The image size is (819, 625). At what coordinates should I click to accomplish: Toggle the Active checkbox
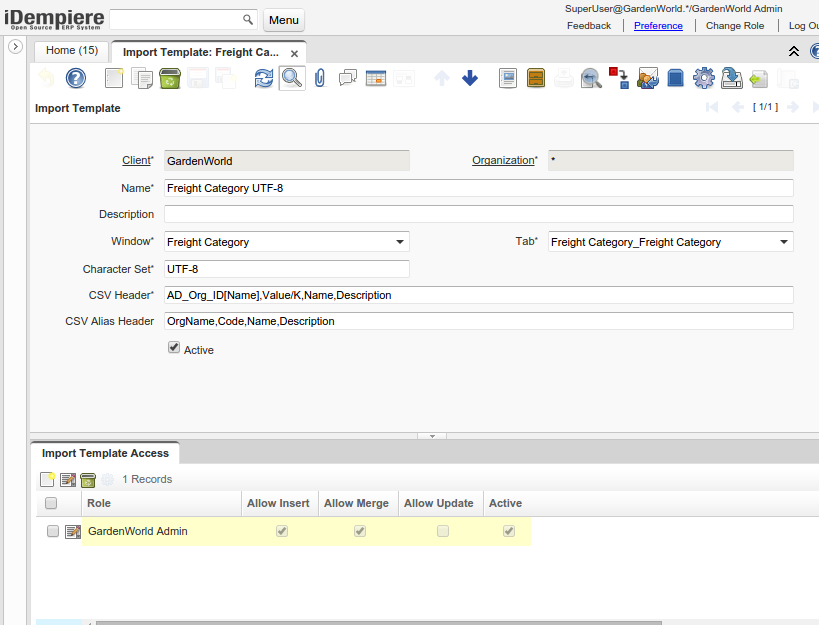(174, 348)
